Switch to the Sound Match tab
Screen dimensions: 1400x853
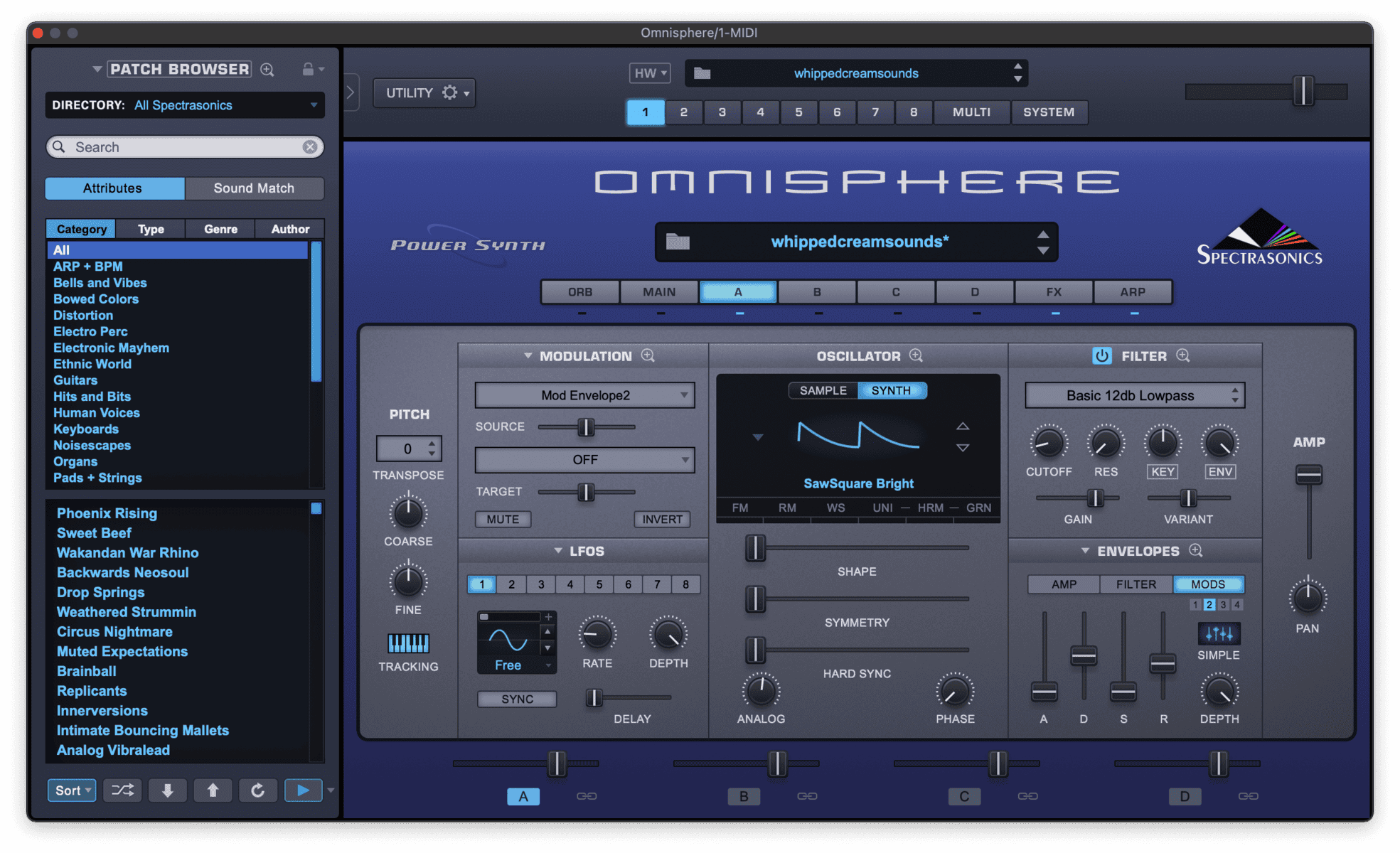[x=254, y=188]
